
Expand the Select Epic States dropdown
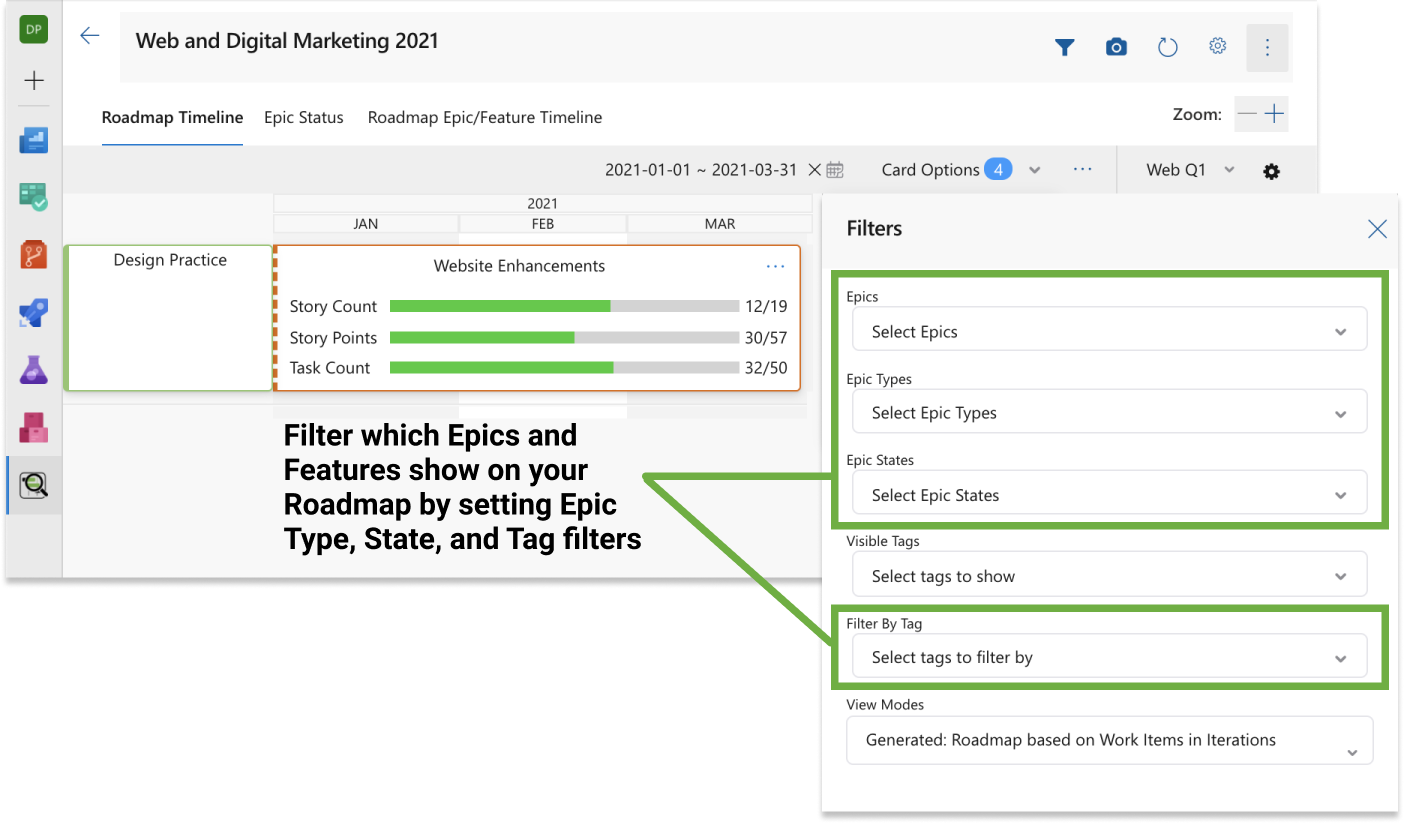pos(1110,492)
